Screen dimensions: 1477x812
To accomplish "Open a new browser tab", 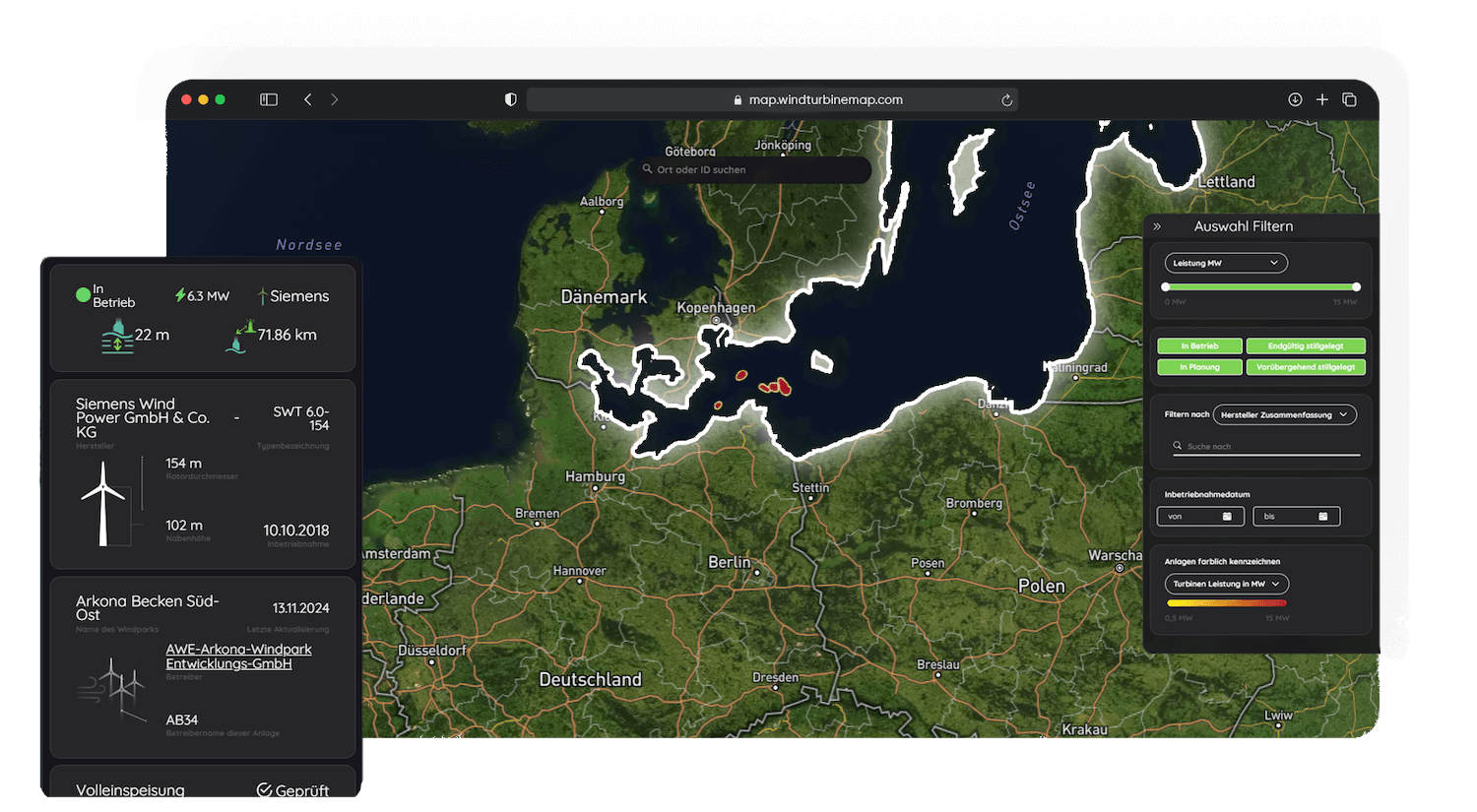I will 1322,99.
